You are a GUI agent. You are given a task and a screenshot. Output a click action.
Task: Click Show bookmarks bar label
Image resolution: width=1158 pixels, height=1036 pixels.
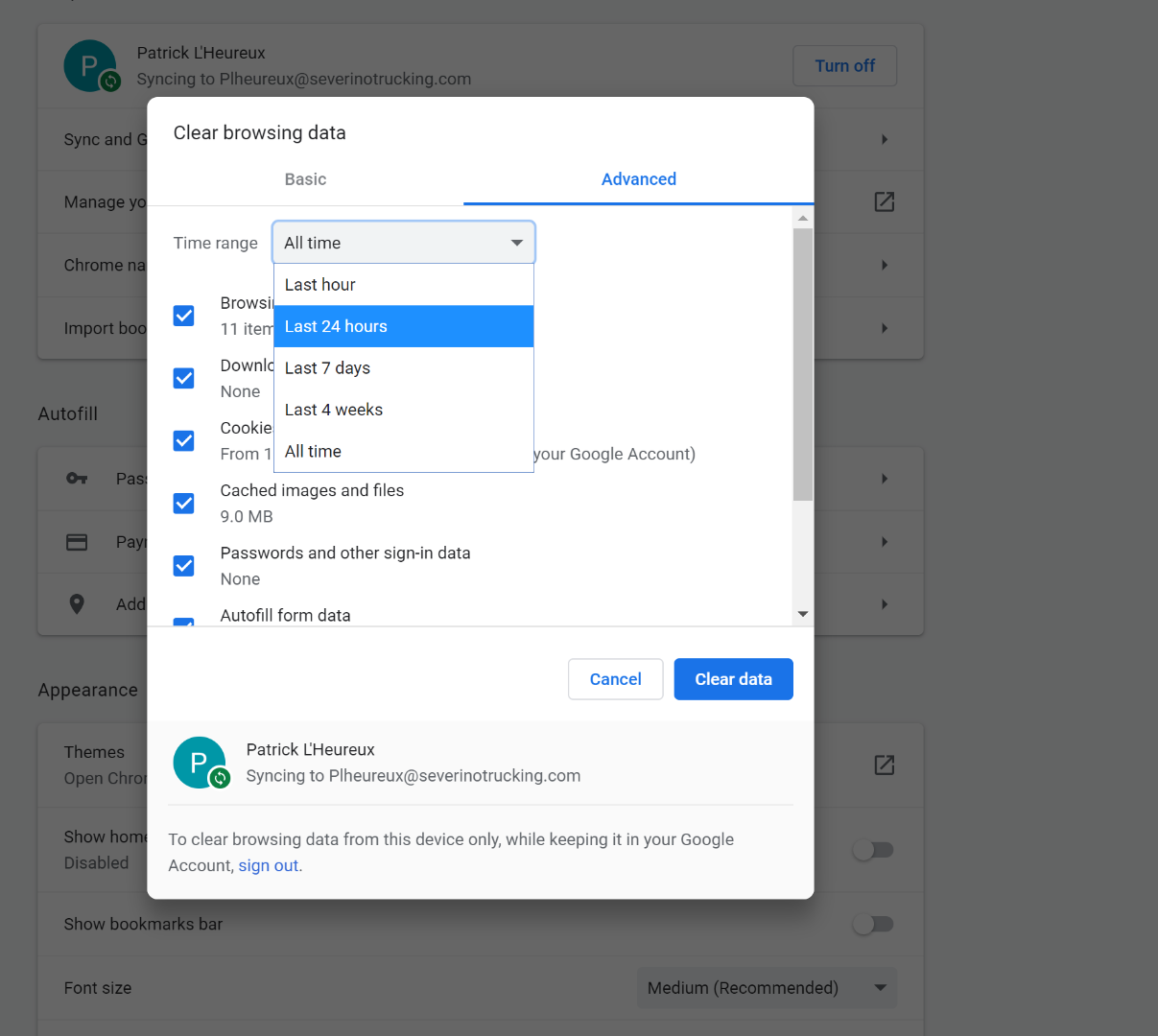[x=143, y=924]
